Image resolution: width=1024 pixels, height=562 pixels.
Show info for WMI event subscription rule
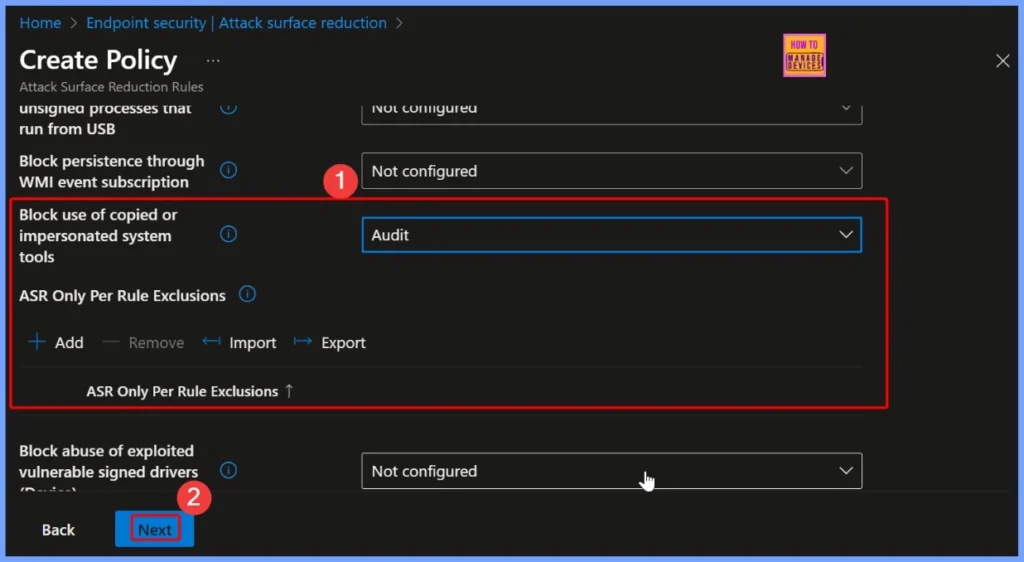click(x=228, y=170)
